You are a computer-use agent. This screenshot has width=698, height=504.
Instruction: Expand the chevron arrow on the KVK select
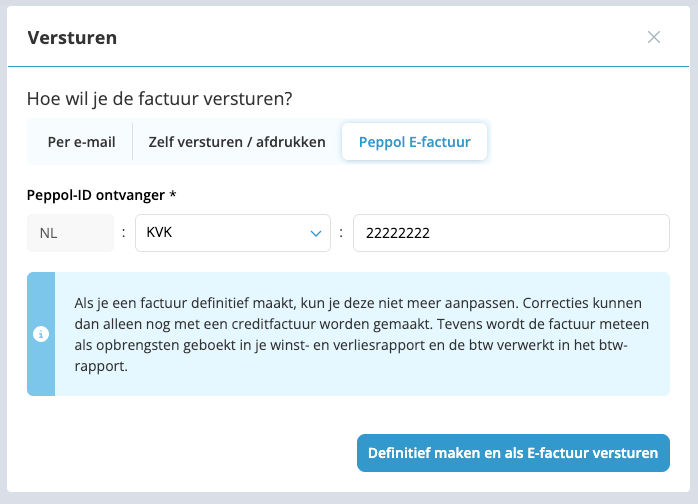pos(315,233)
